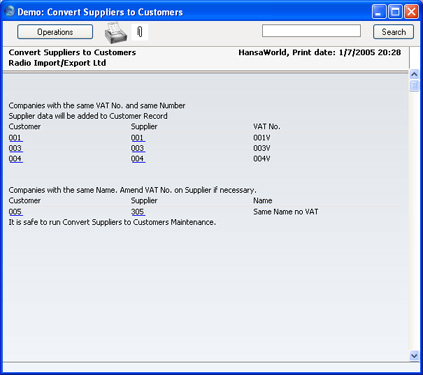Click the scrollbar up arrow
This screenshot has height=375, width=423.
[414, 74]
